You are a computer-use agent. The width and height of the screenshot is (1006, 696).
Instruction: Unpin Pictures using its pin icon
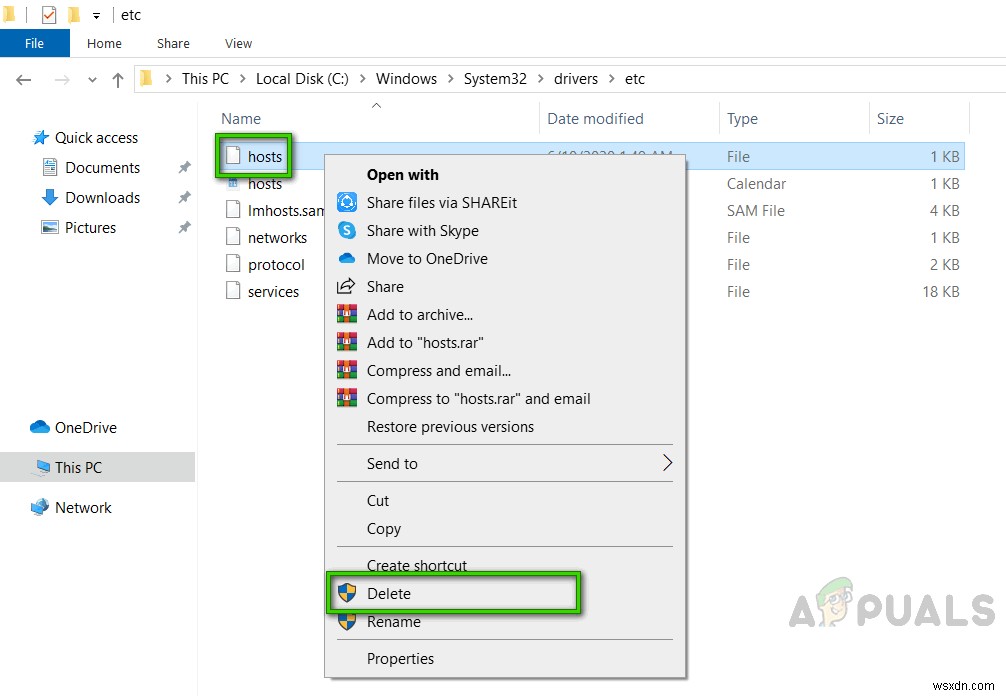(x=184, y=227)
